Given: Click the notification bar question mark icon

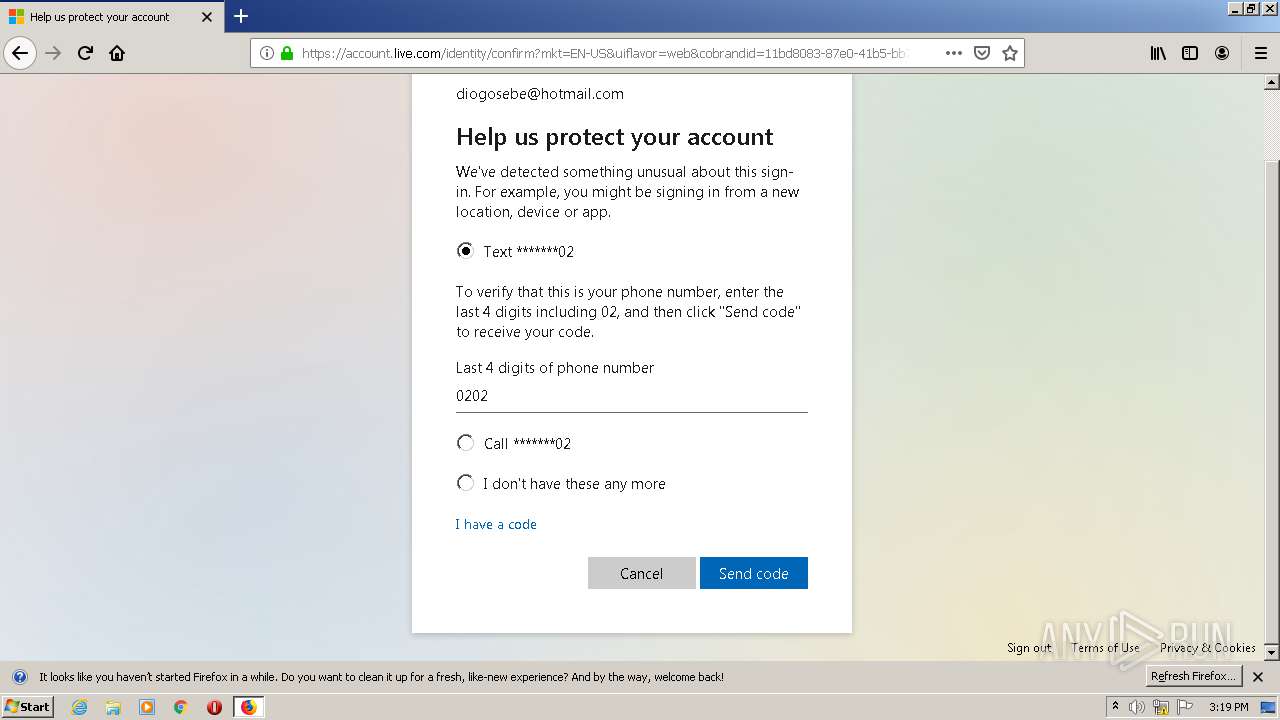Looking at the screenshot, I should pos(19,677).
